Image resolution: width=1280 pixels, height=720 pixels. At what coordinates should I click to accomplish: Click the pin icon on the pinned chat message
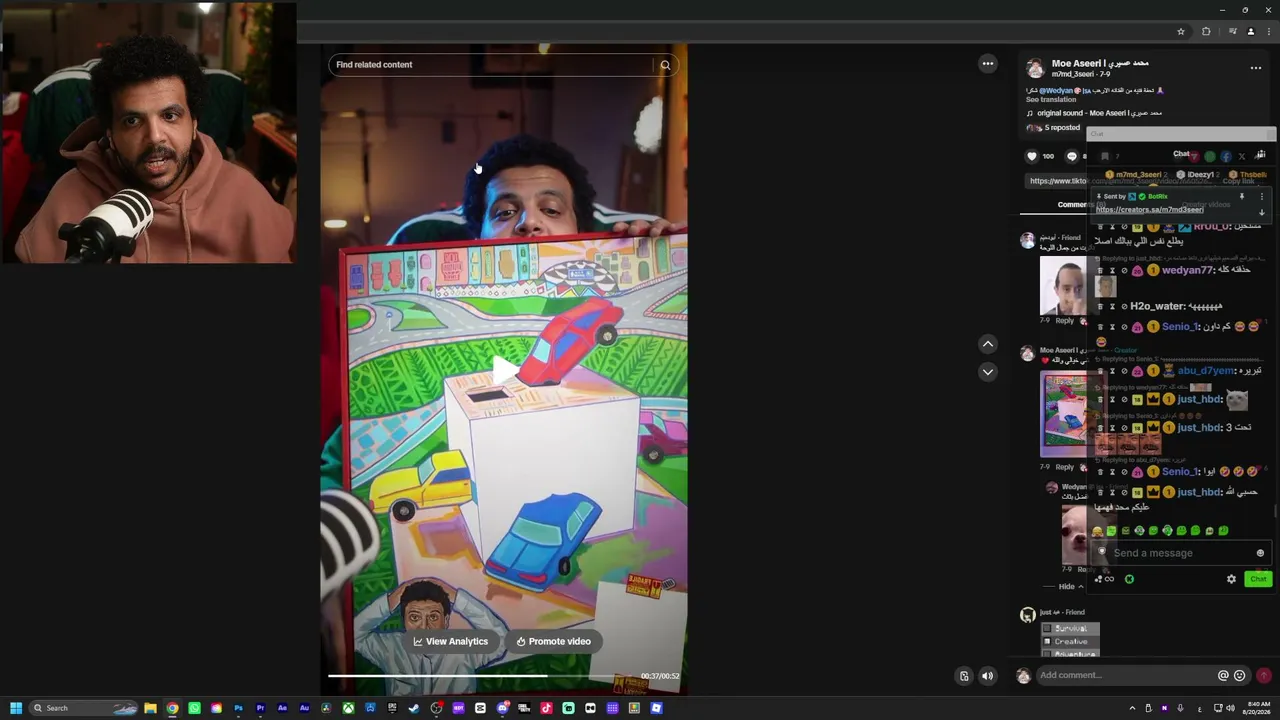(x=1241, y=197)
